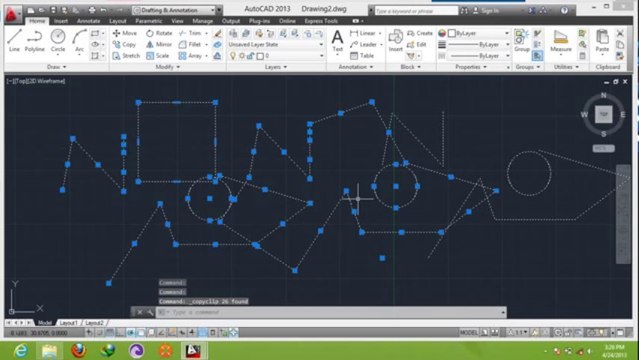Viewport: 639px width, 360px height.
Task: Click the Plot printer icon in quick access
Action: 92,10
